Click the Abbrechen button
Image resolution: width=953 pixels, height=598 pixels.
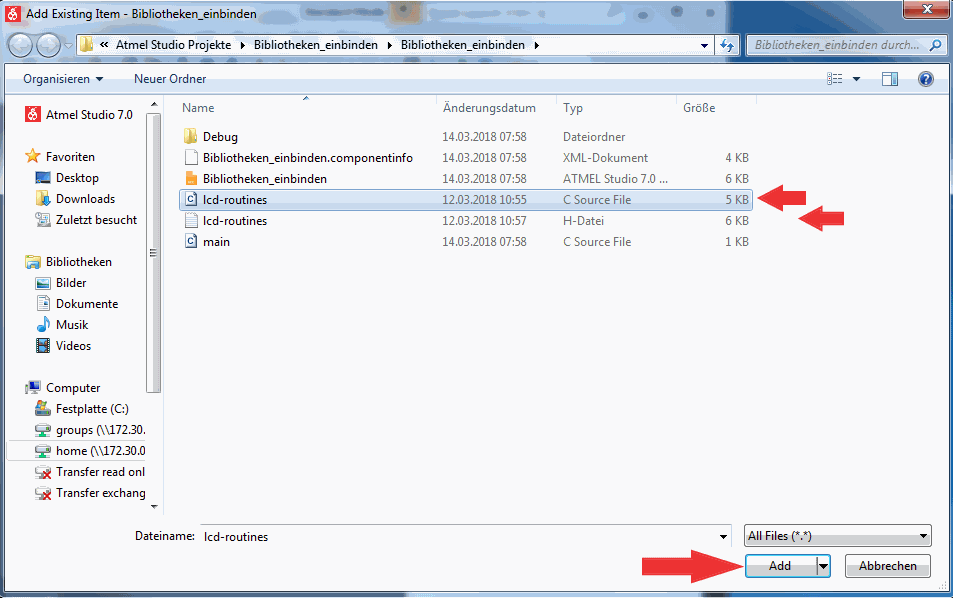click(x=887, y=566)
